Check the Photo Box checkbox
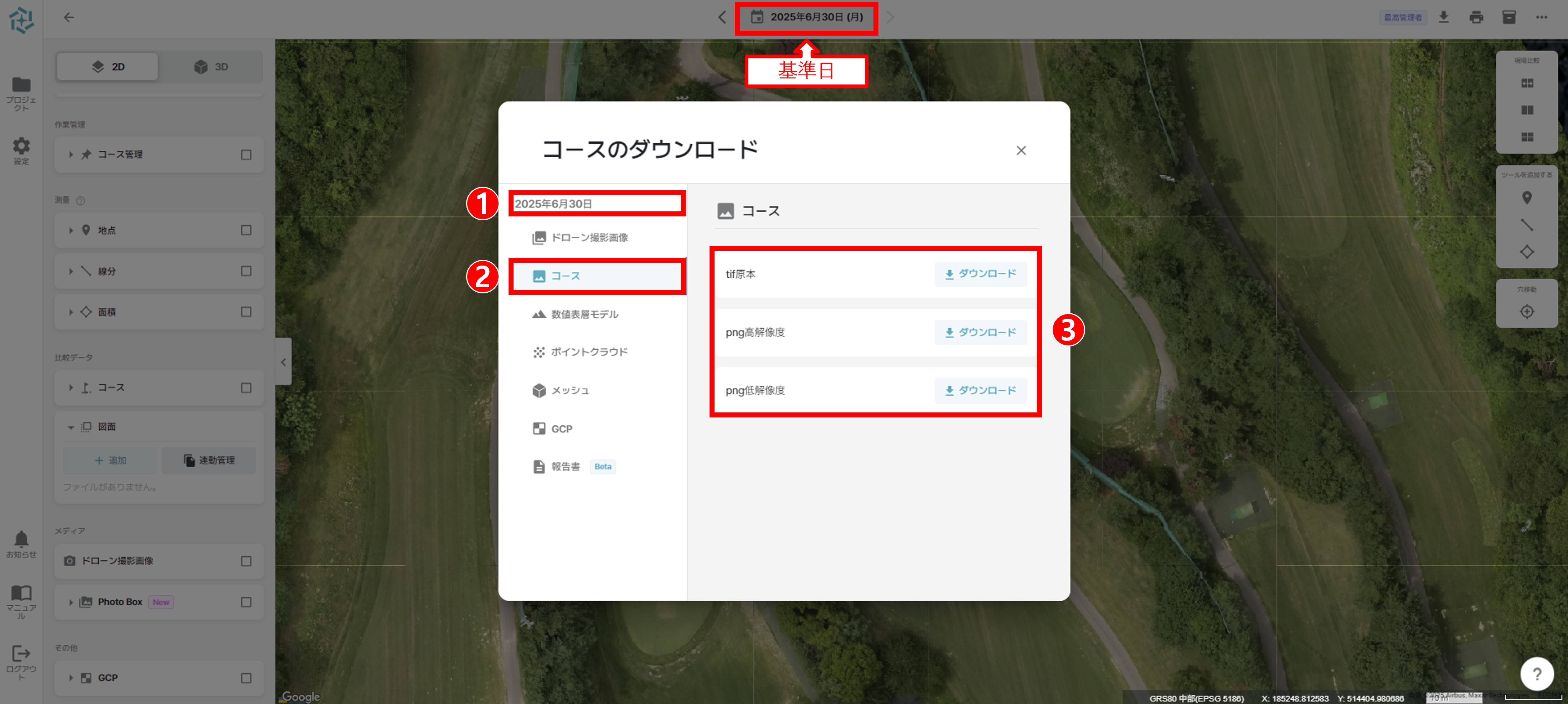1568x704 pixels. coord(246,602)
